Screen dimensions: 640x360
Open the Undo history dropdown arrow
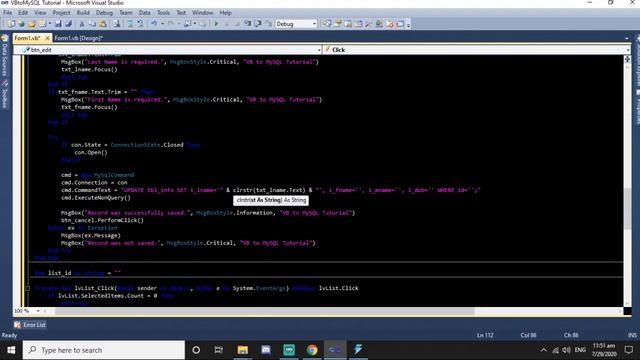click(162, 24)
